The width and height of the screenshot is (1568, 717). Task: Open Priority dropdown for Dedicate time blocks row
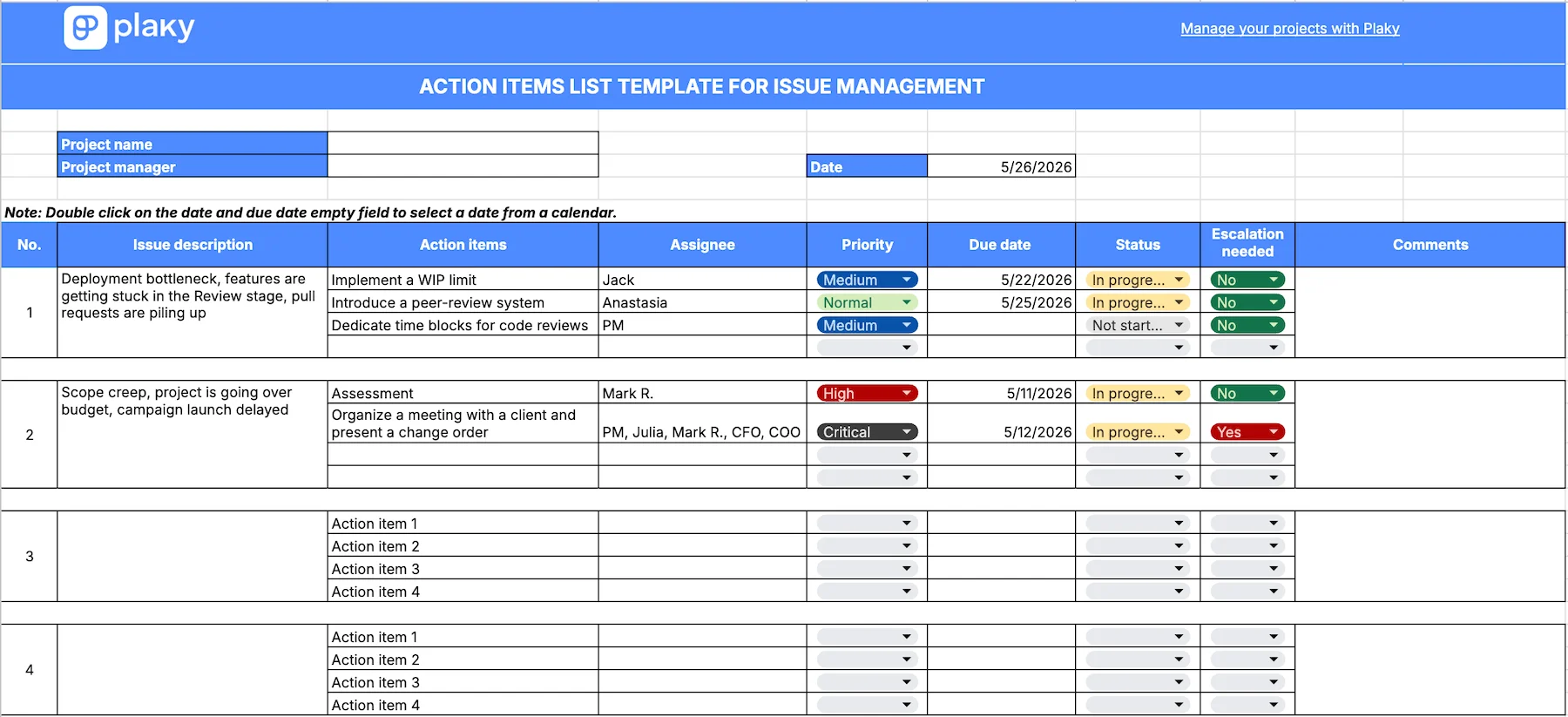(867, 325)
